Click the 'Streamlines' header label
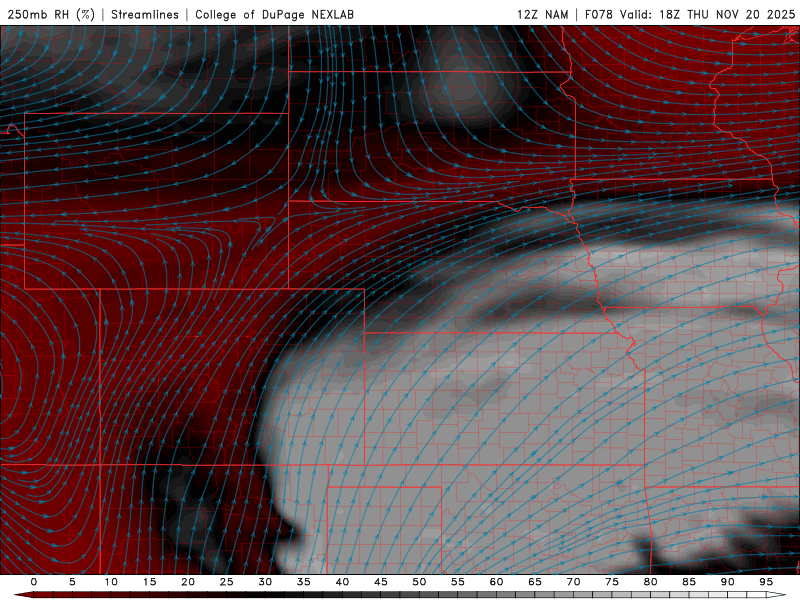This screenshot has width=800, height=600. (x=145, y=14)
